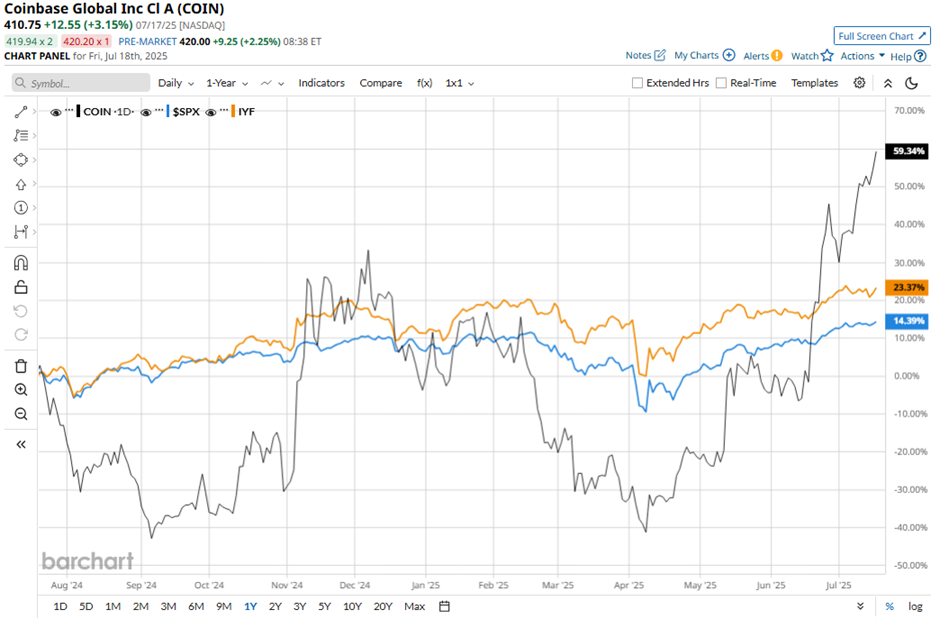Click the undo arrow icon
940x619 pixels.
point(20,311)
